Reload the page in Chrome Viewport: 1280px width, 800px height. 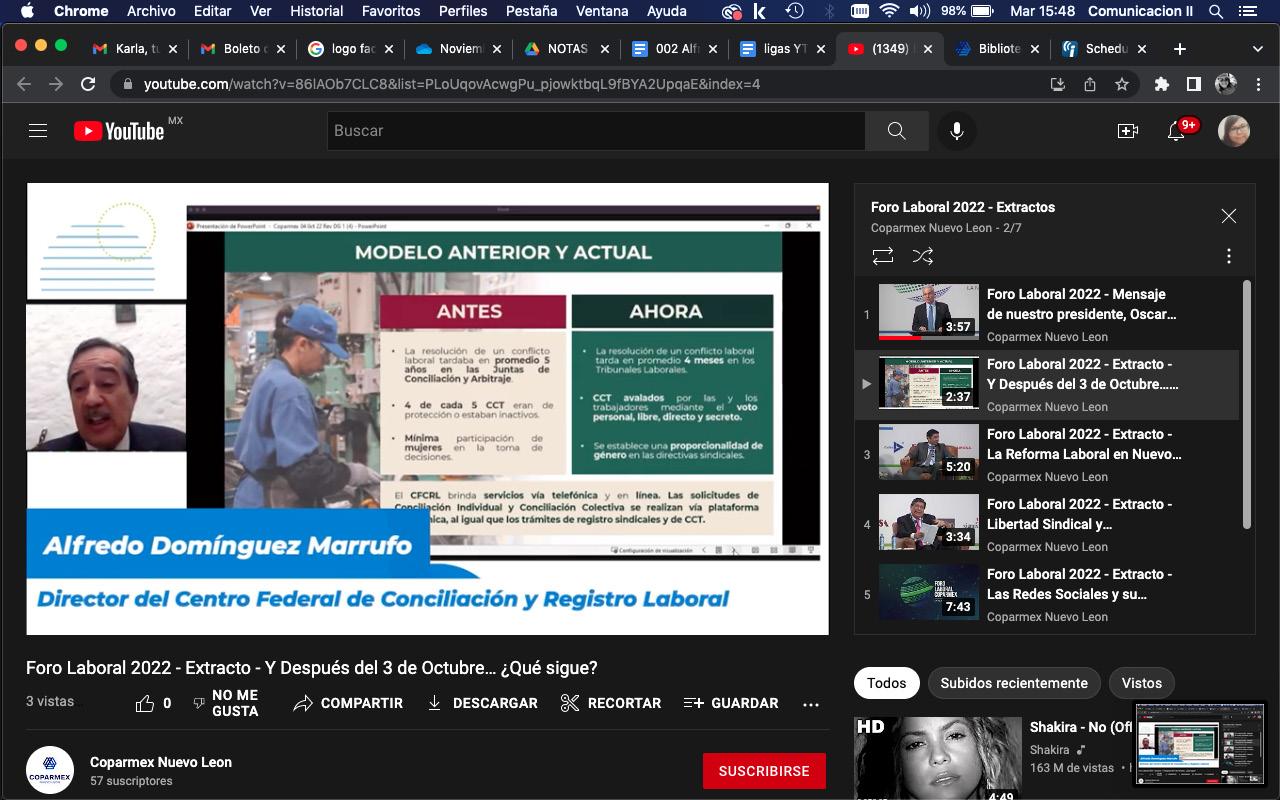tap(88, 85)
